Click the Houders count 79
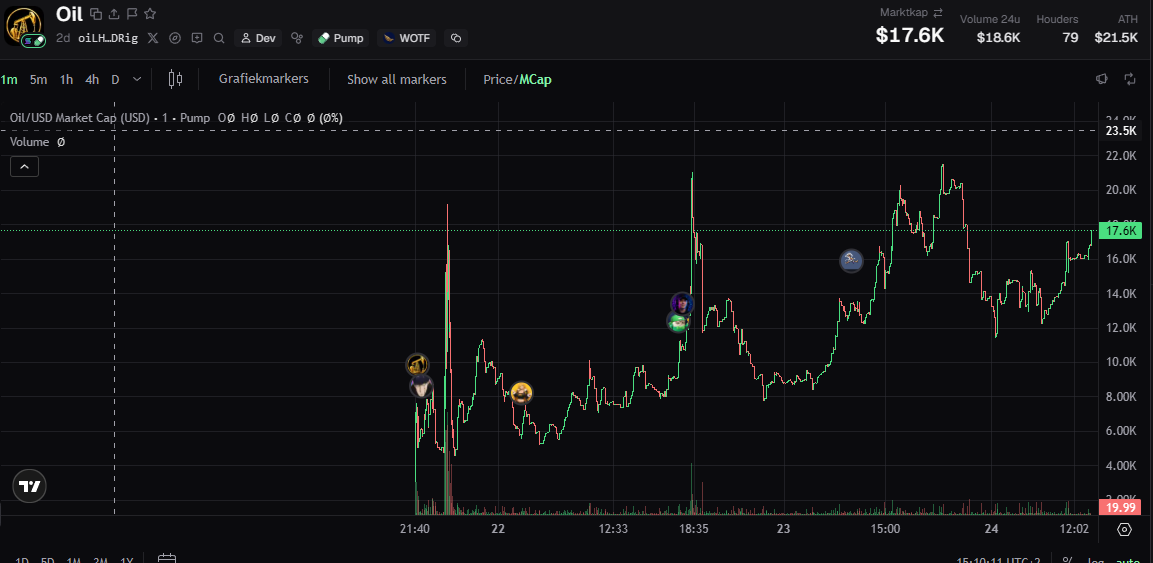The height and width of the screenshot is (563, 1153). [x=1071, y=37]
